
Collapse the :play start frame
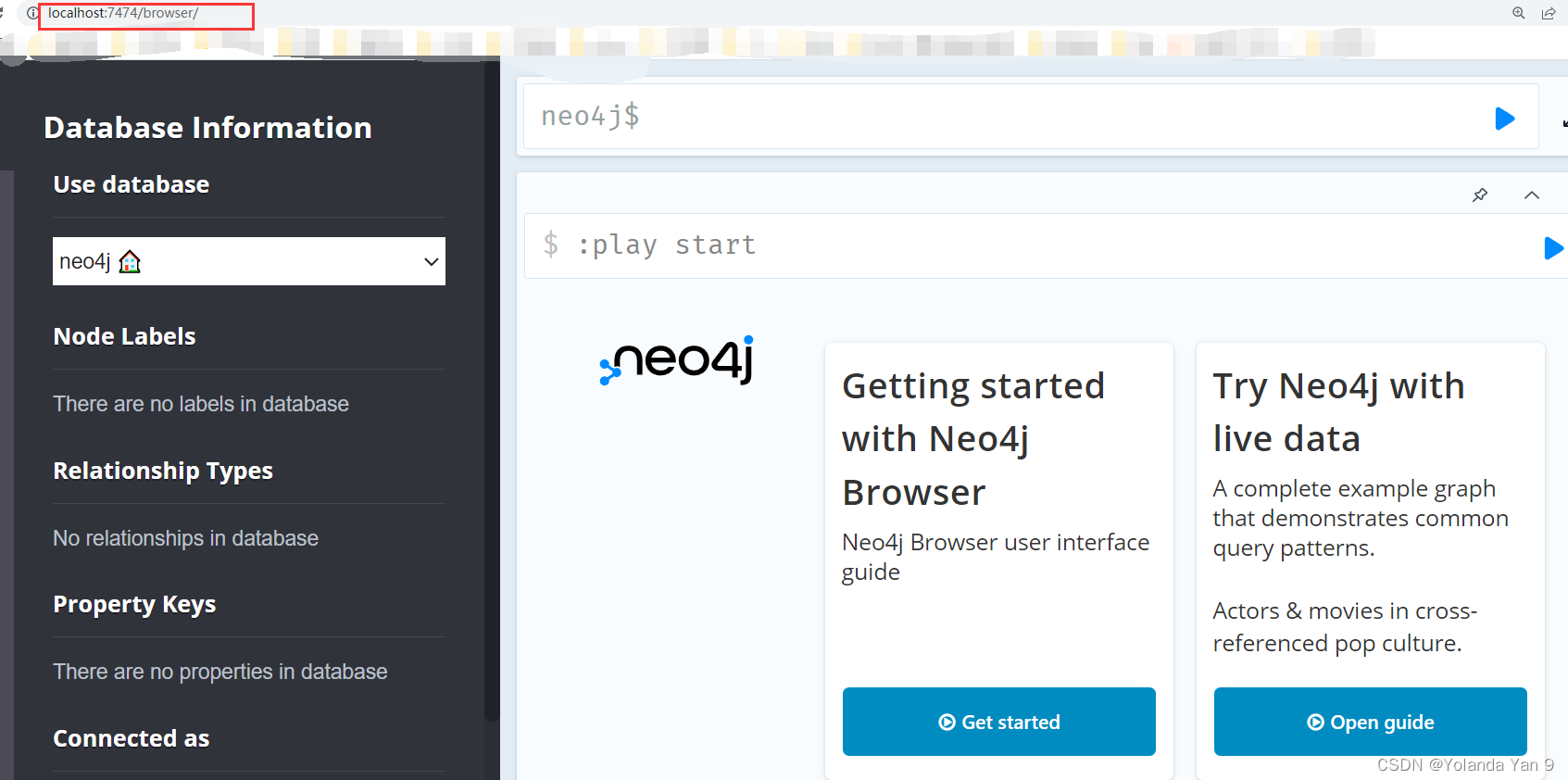(1532, 195)
